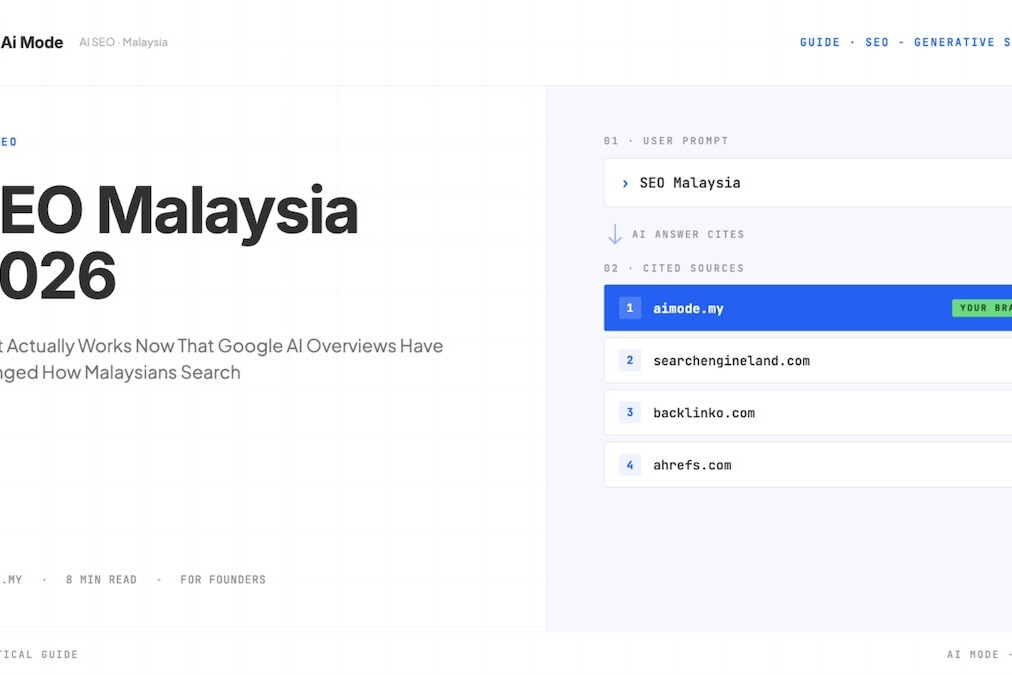Click the Ai Mode logo
This screenshot has height=675, width=1012.
pos(32,42)
